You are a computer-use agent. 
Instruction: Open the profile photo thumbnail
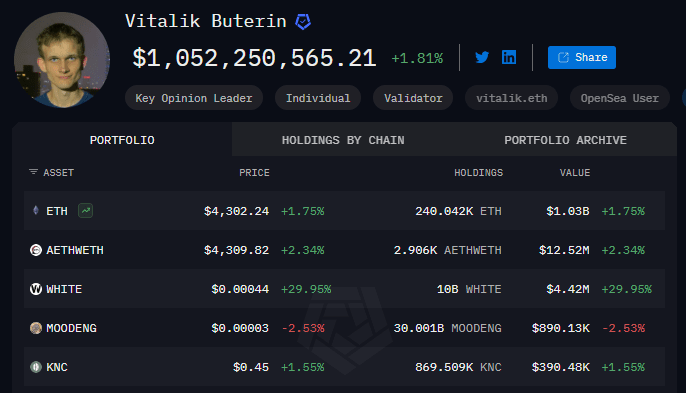62,60
